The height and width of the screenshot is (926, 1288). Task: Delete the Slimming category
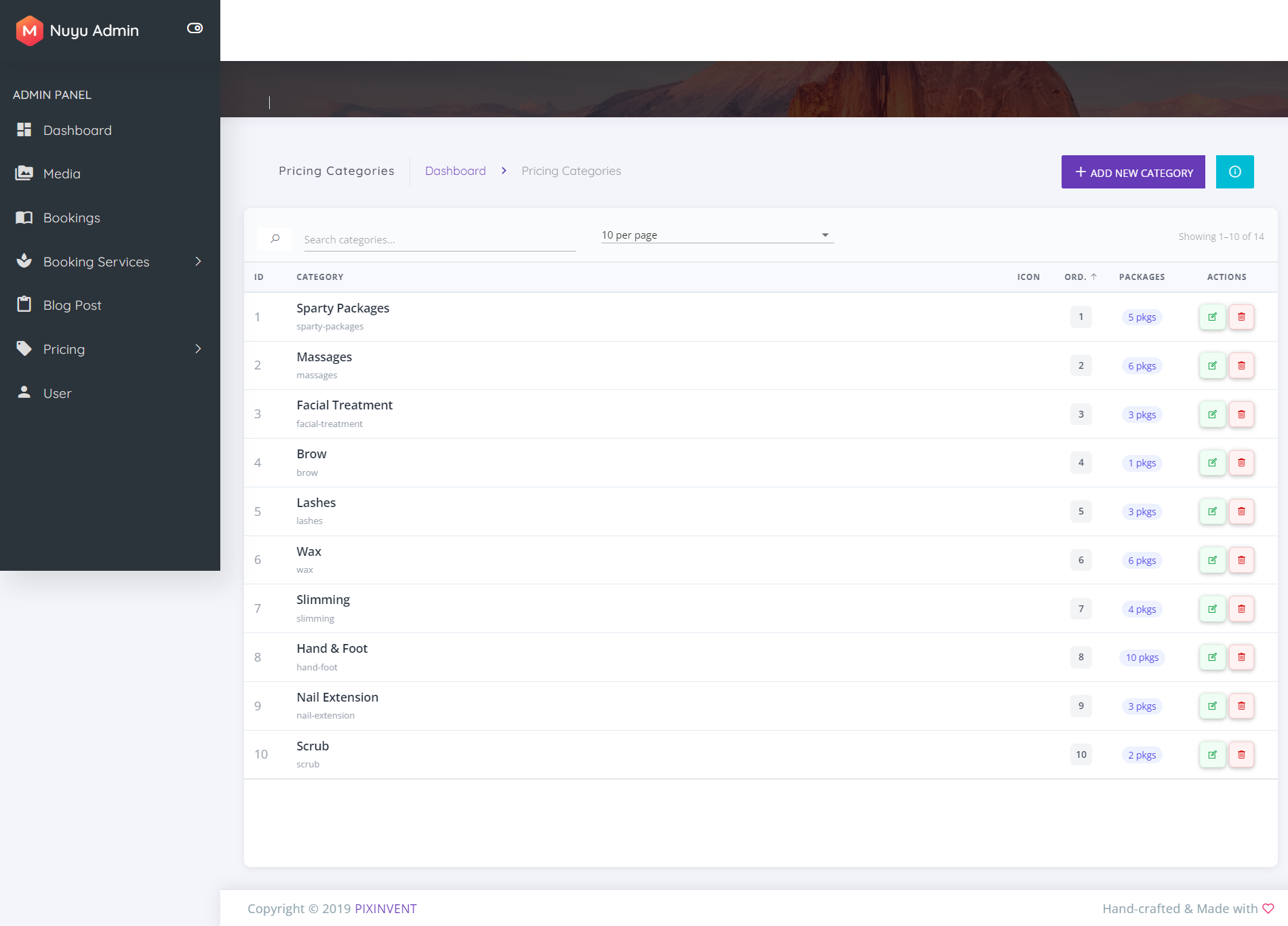point(1241,609)
